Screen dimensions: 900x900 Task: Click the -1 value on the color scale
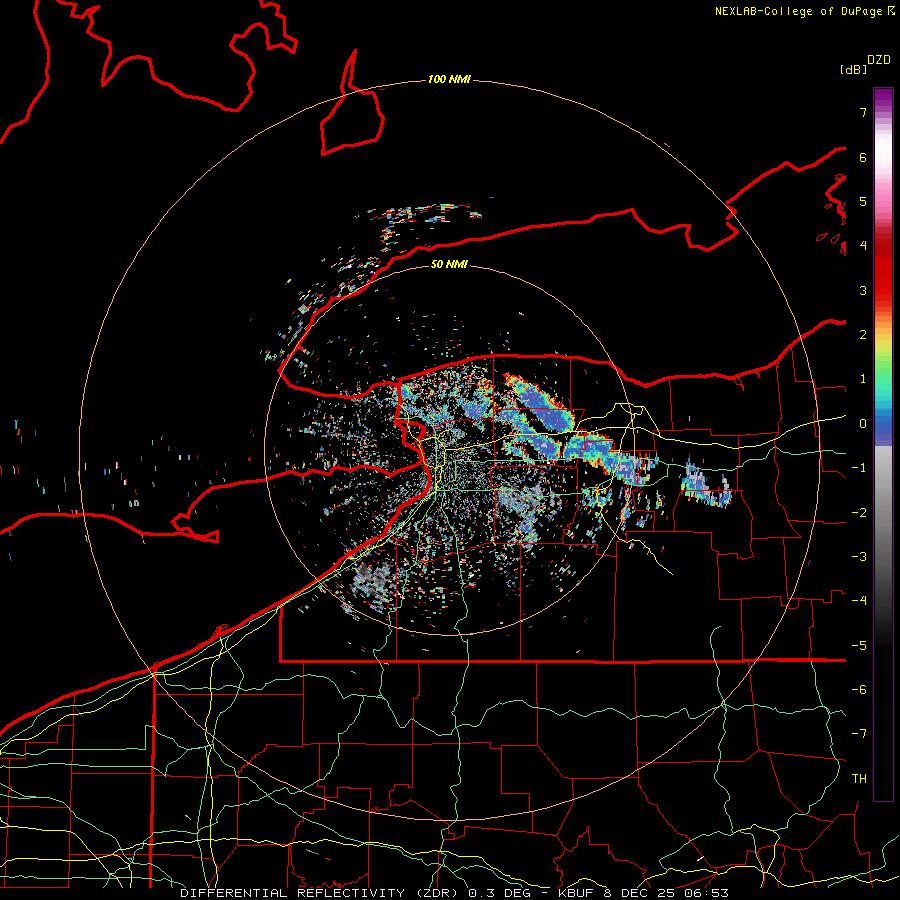click(859, 468)
